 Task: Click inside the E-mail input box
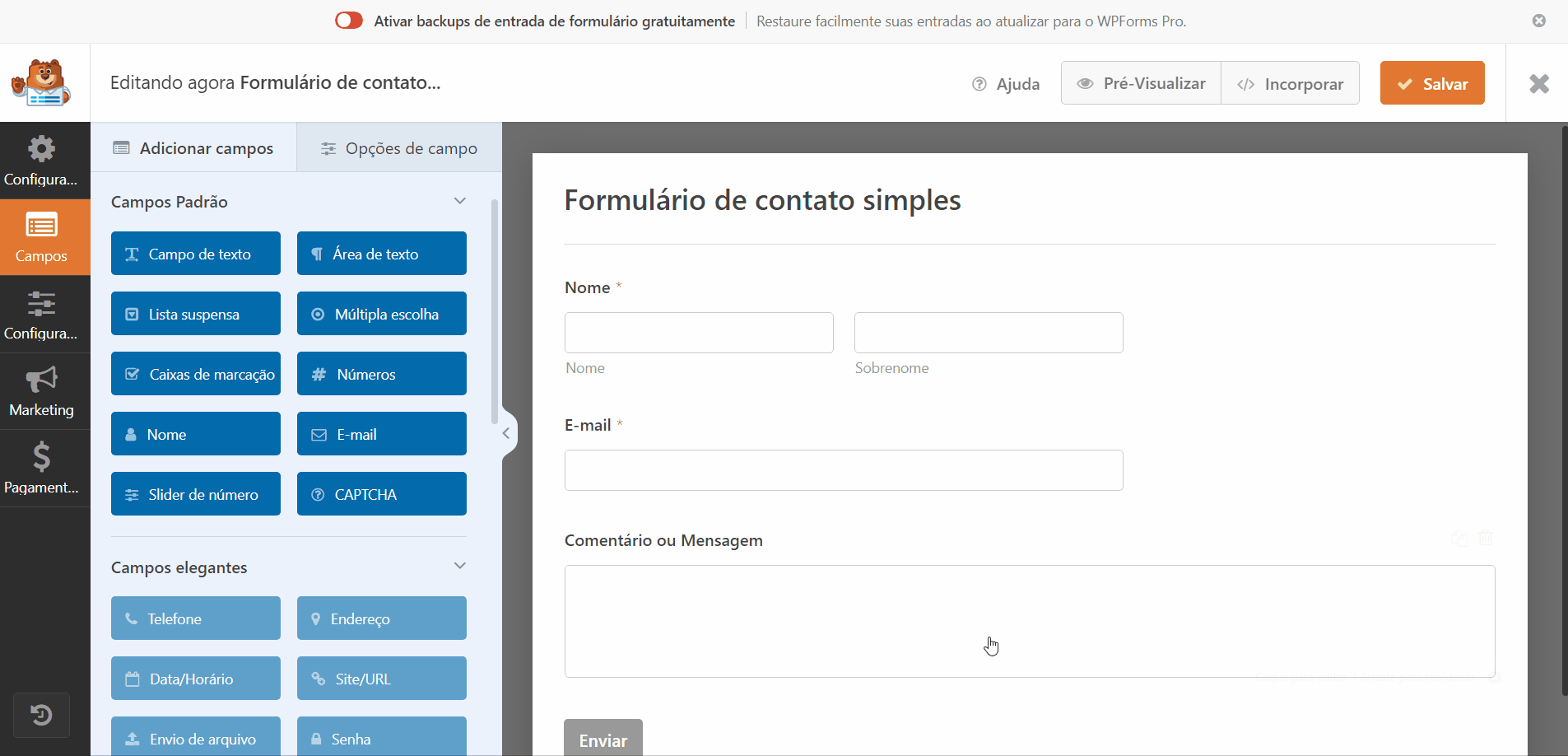[843, 470]
